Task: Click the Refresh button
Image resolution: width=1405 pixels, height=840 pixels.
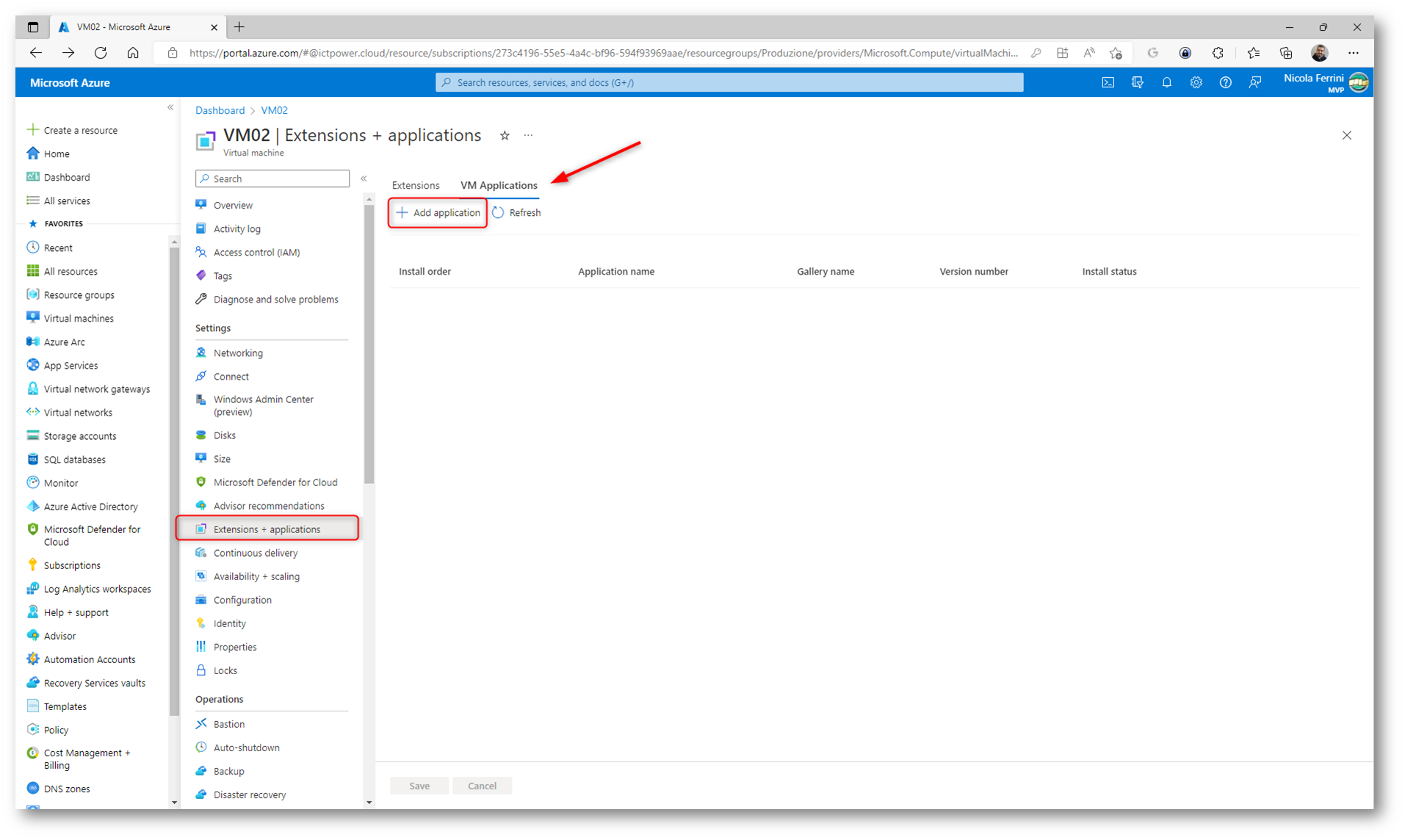Action: tap(516, 212)
